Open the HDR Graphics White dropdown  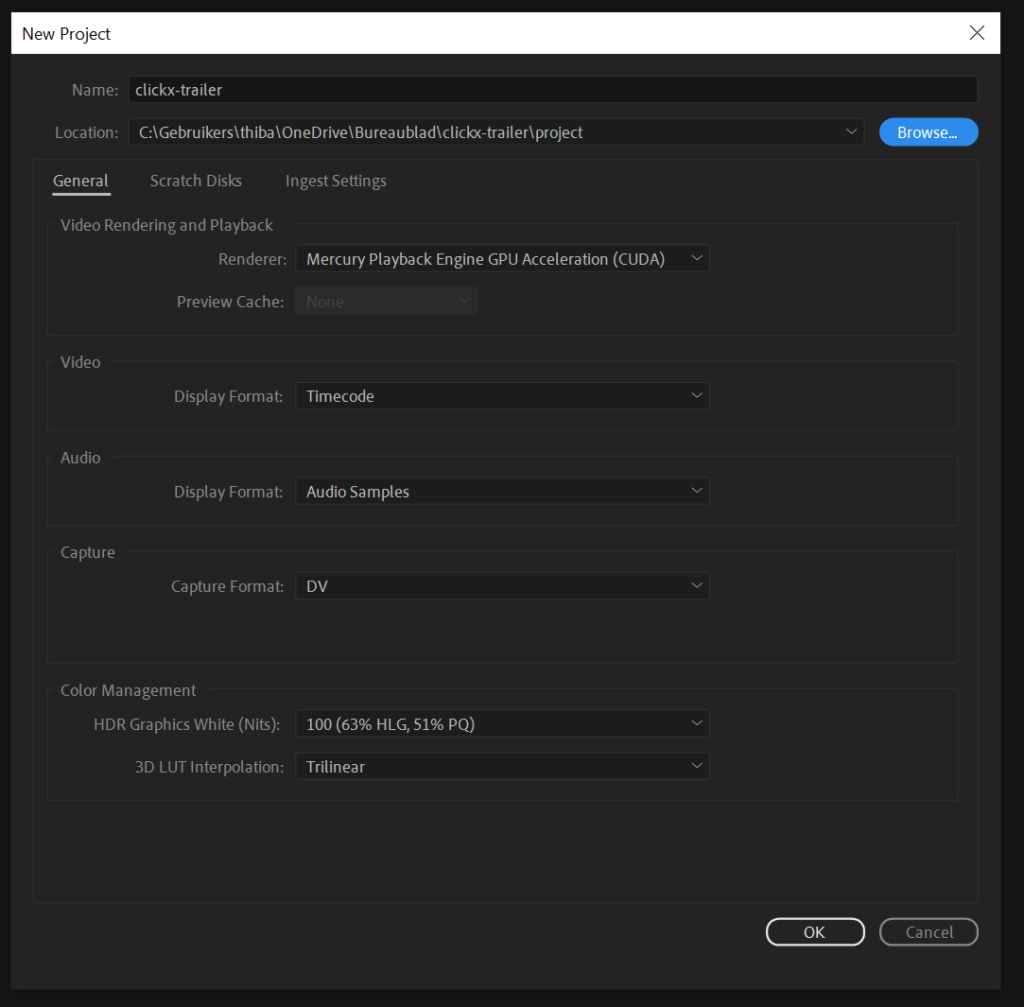(502, 724)
